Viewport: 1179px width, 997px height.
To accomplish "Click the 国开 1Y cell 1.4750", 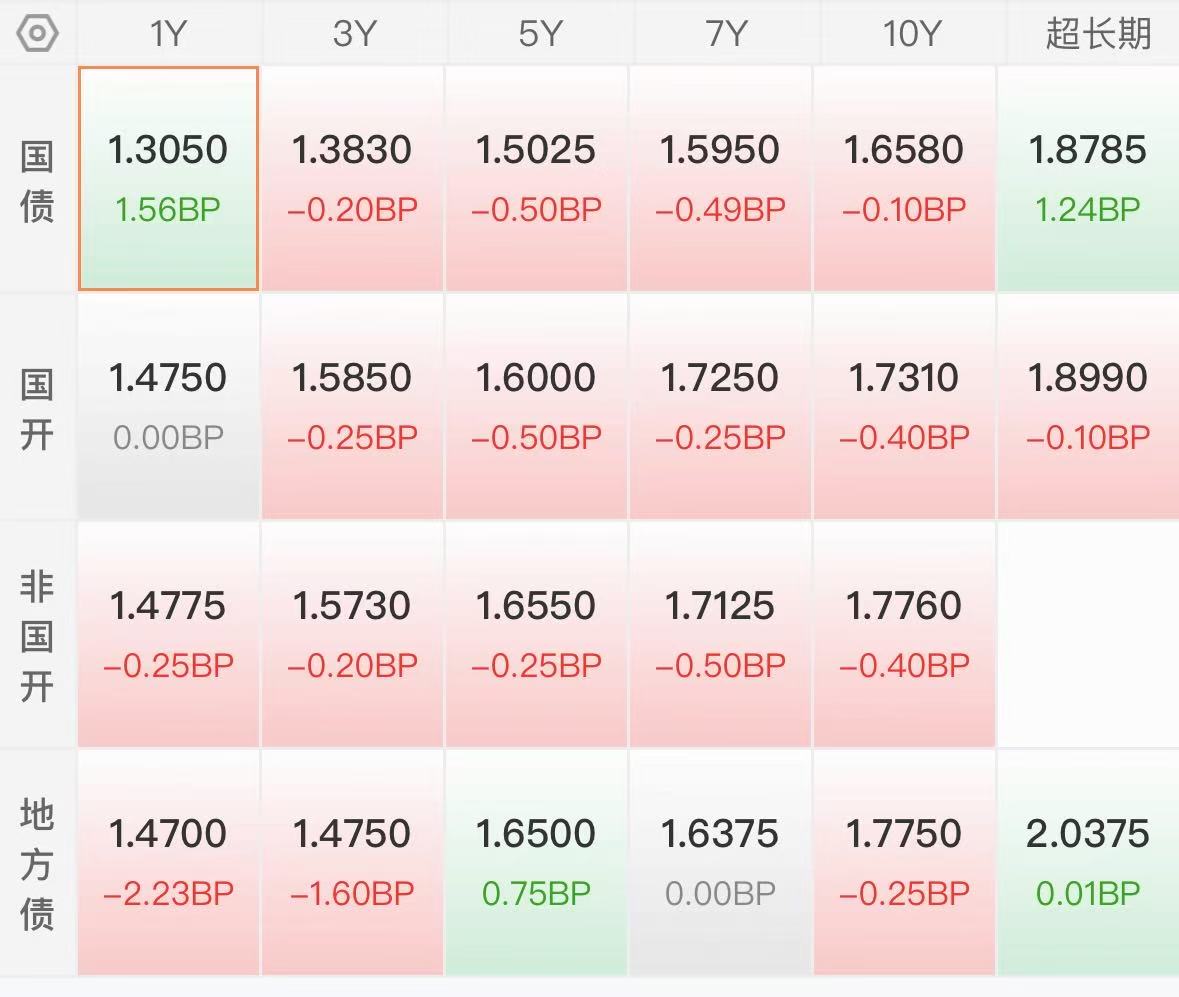I will [168, 406].
